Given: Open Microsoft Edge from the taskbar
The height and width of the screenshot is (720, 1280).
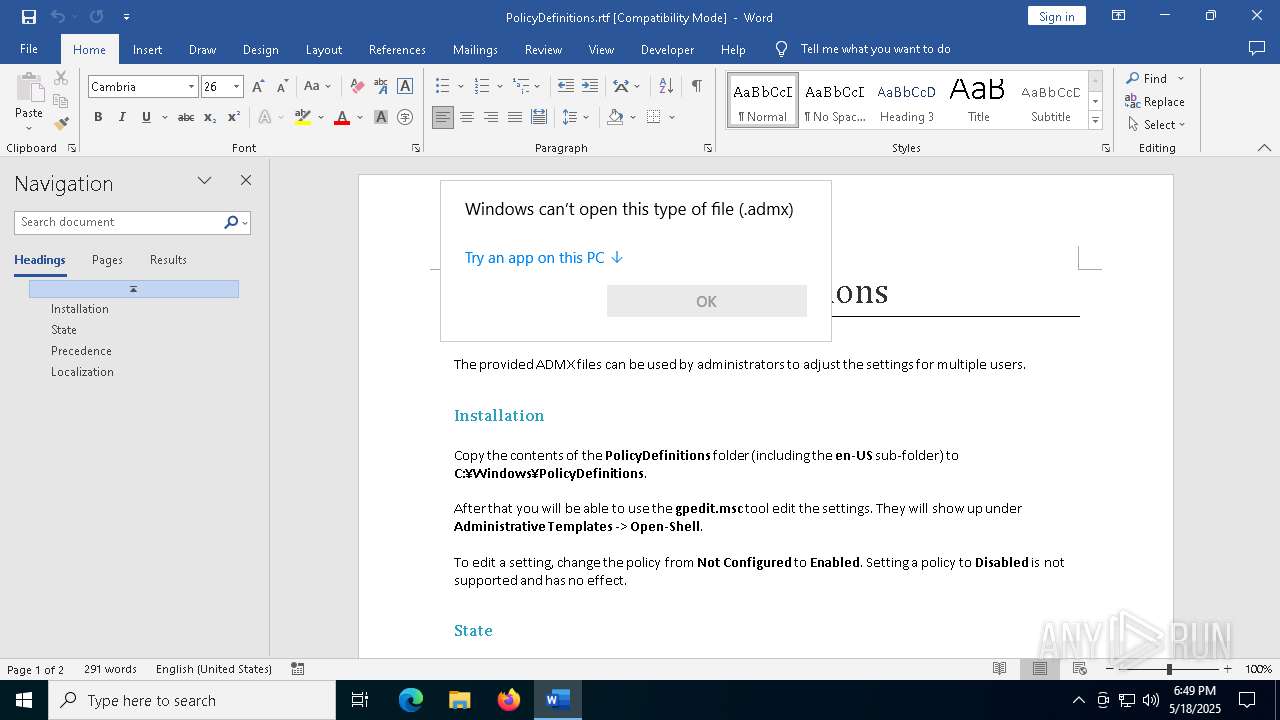Looking at the screenshot, I should coord(411,700).
